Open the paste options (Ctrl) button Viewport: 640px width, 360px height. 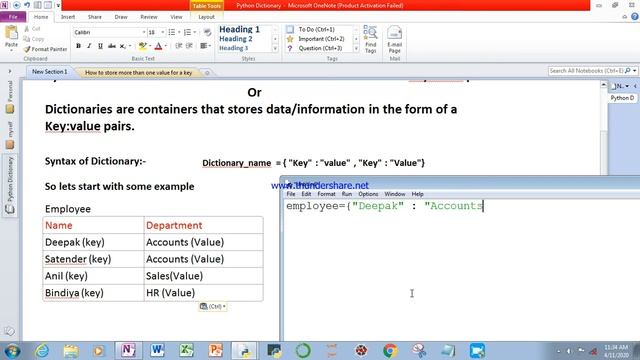tap(213, 306)
